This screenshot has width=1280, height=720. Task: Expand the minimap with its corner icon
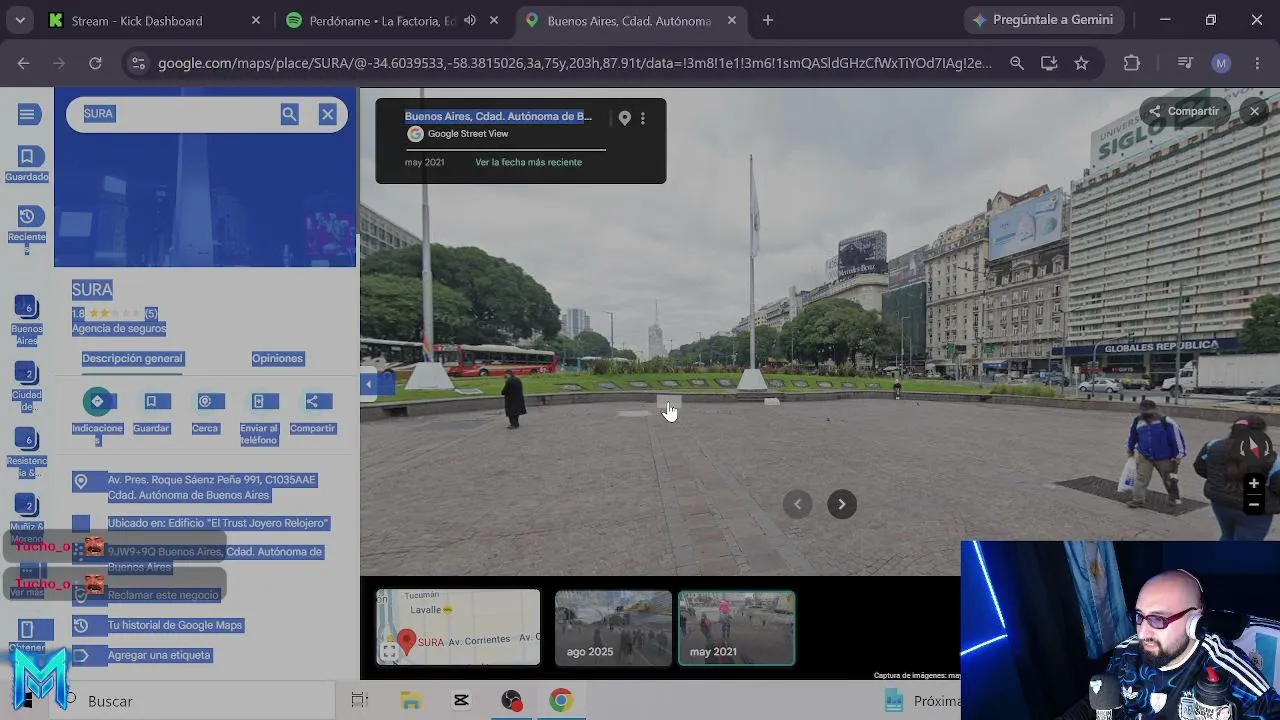click(389, 652)
